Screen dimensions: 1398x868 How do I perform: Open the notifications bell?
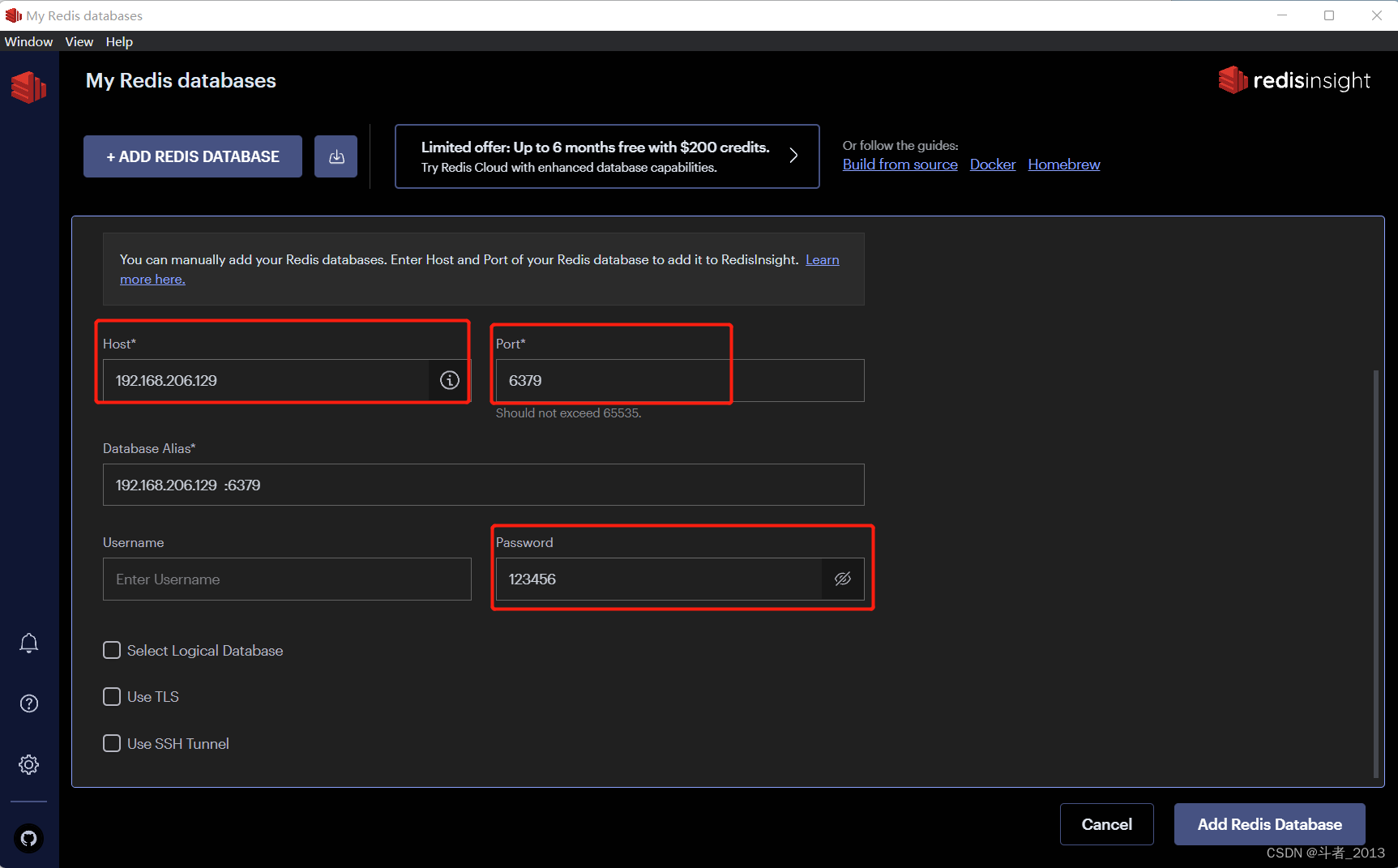tap(28, 644)
